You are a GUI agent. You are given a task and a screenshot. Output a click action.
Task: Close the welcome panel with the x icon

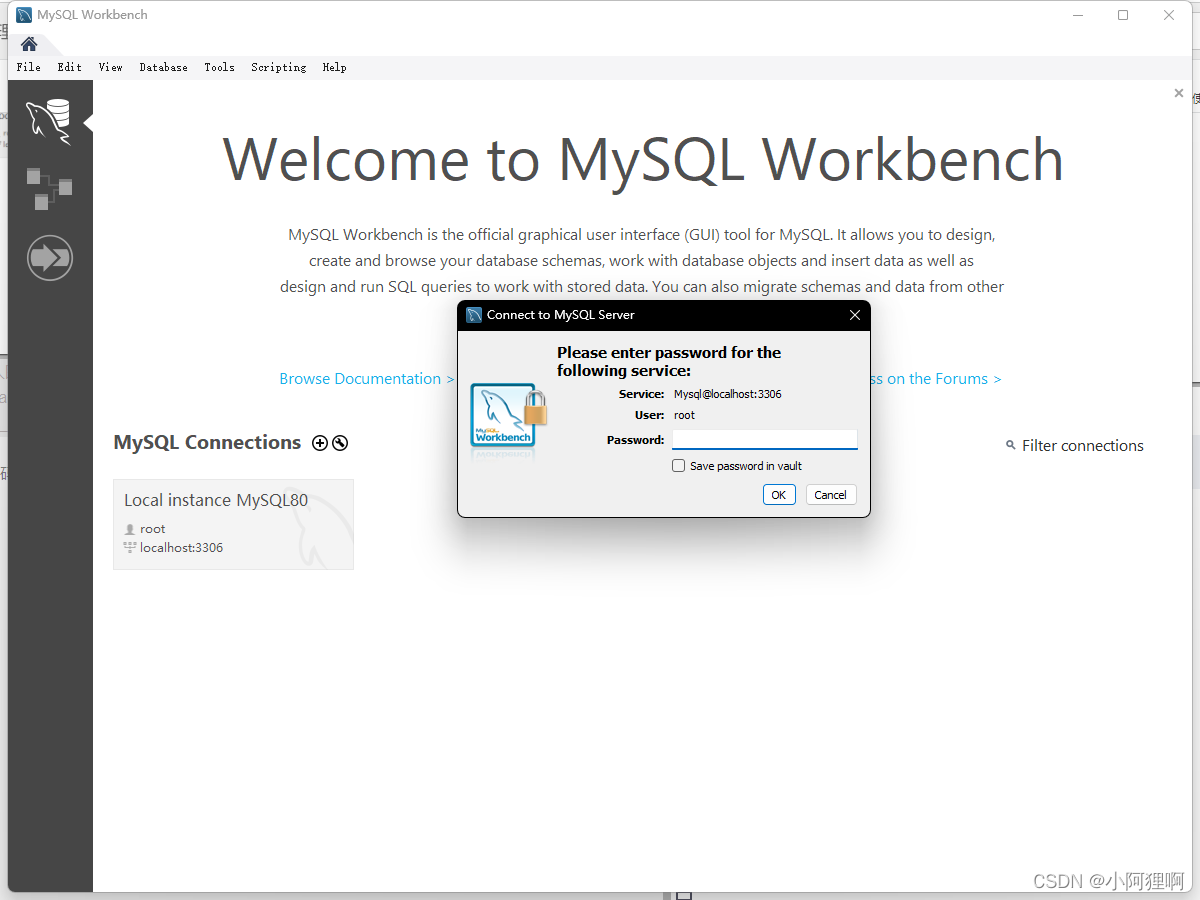click(1178, 93)
